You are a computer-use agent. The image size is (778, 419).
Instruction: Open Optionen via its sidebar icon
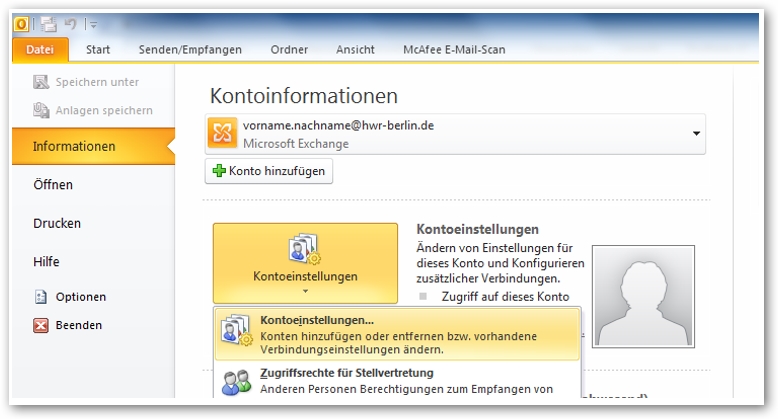[x=41, y=297]
